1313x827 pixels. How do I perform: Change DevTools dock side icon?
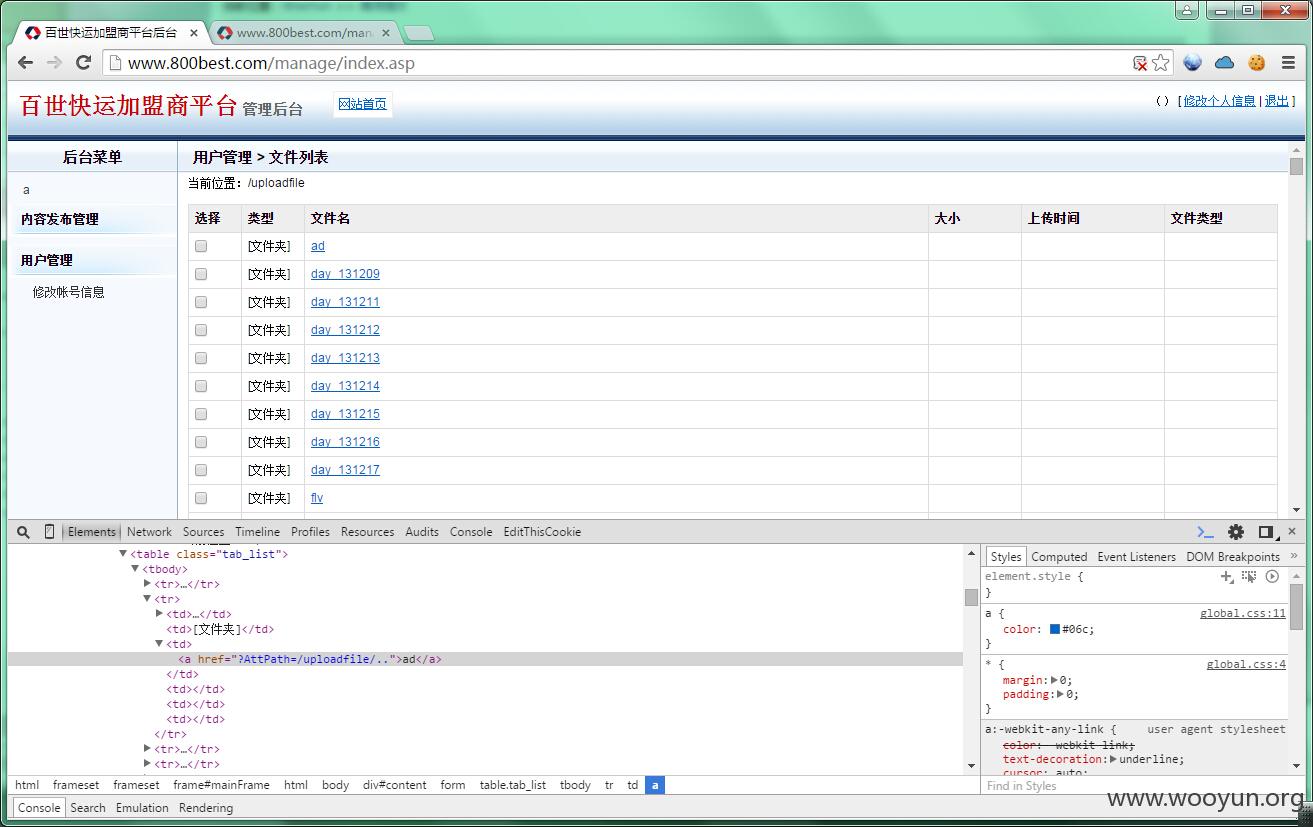pyautogui.click(x=1266, y=532)
